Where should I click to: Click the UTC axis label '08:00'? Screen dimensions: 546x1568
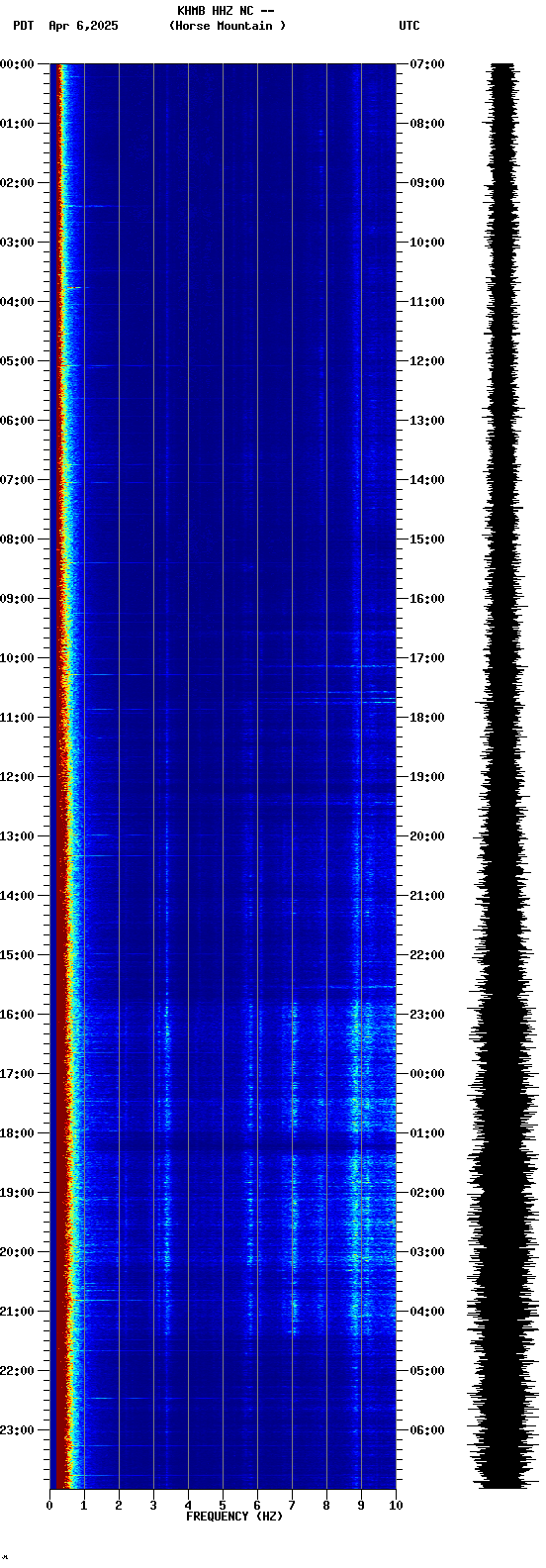coord(427,124)
